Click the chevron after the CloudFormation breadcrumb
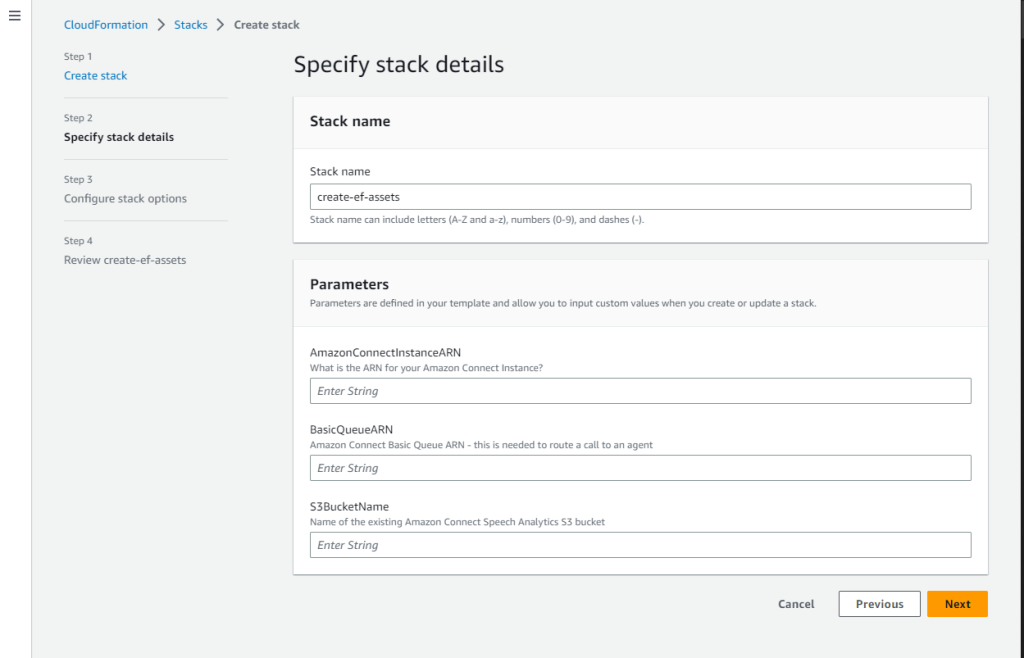The width and height of the screenshot is (1024, 658). click(x=161, y=25)
